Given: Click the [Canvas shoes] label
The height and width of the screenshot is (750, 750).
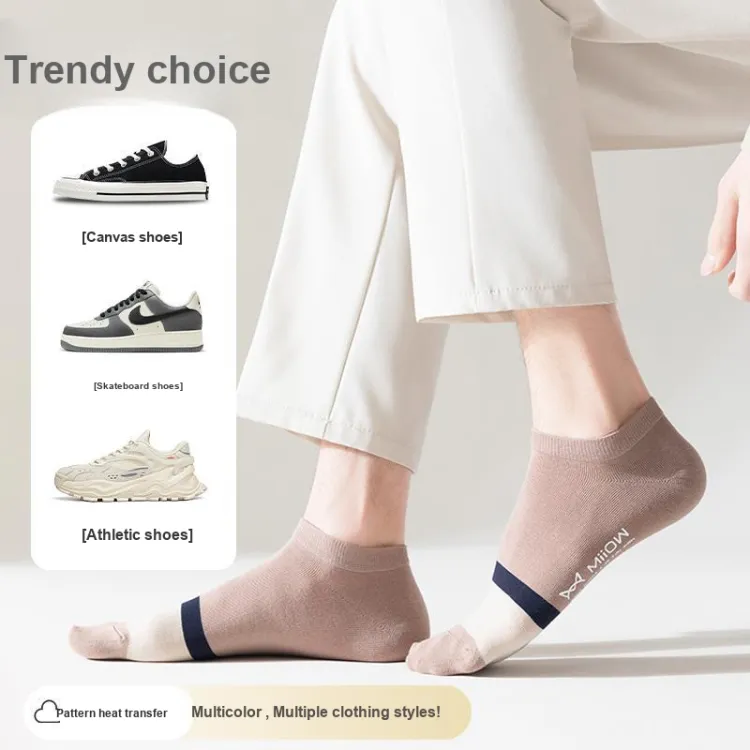Looking at the screenshot, I should pos(132,237).
